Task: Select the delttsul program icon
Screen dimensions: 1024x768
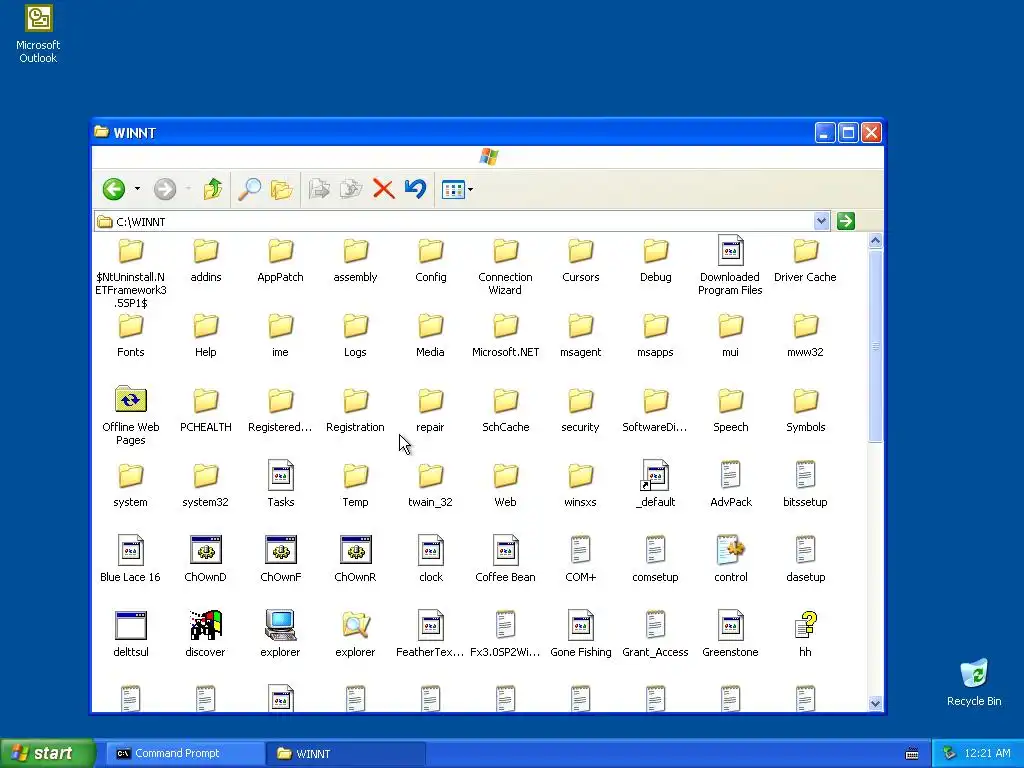Action: [131, 625]
